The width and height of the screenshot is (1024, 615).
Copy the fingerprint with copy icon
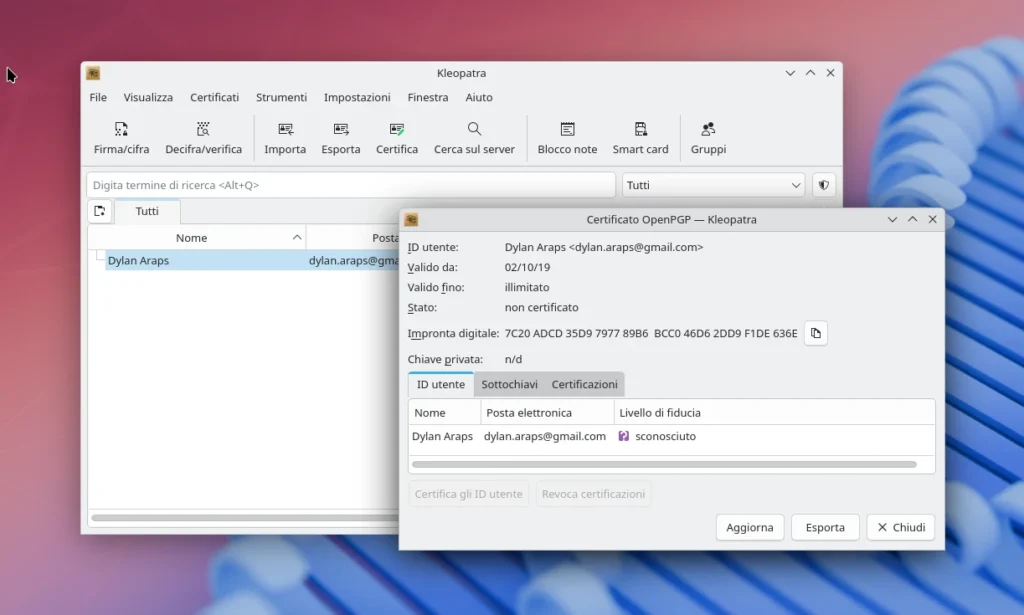click(x=815, y=333)
